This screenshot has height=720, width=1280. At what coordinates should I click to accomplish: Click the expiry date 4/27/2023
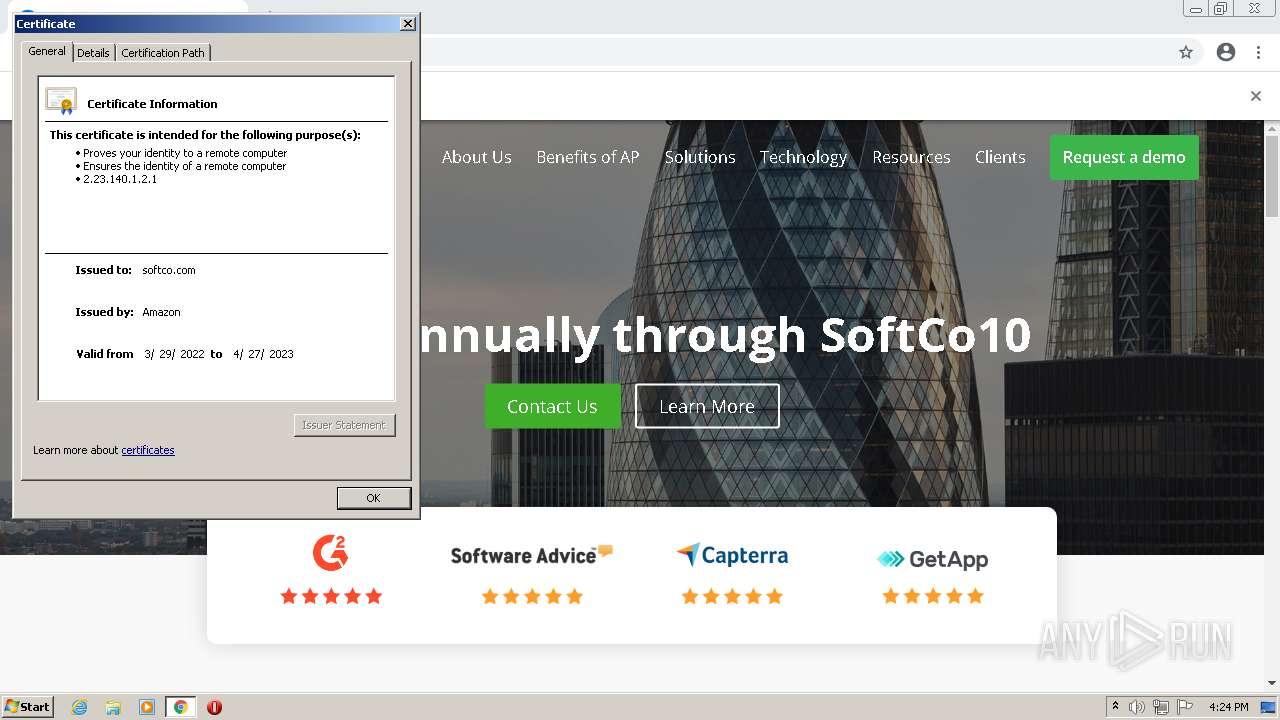[263, 354]
